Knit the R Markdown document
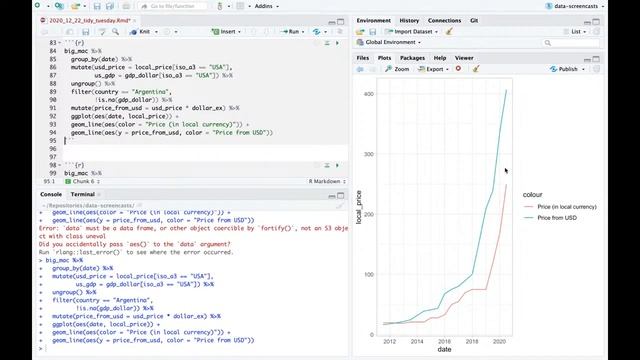Image resolution: width=640 pixels, height=360 pixels. coord(141,32)
